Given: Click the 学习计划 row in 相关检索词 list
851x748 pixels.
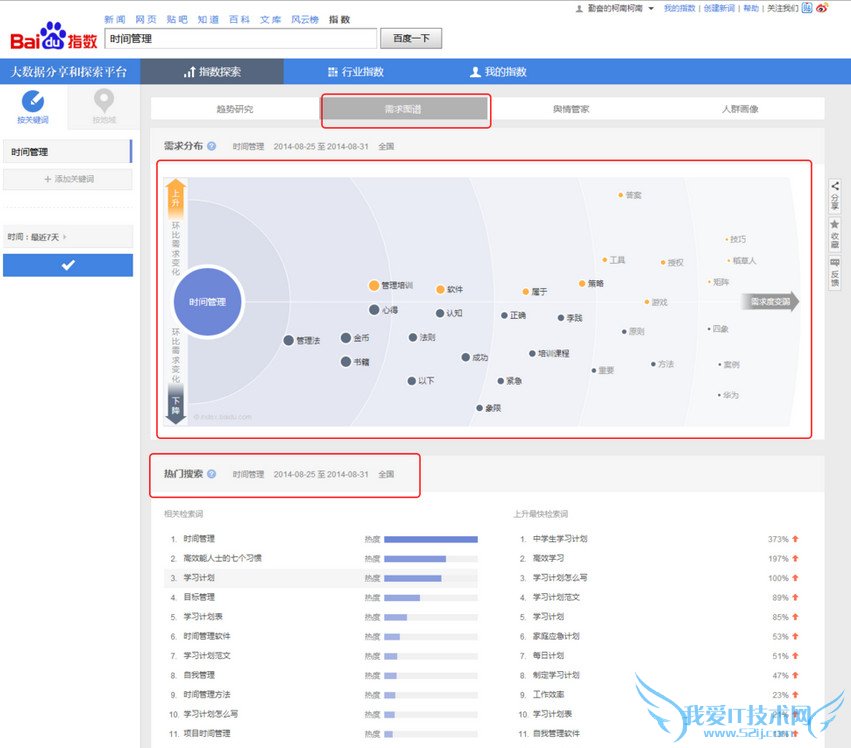Looking at the screenshot, I should [x=321, y=578].
